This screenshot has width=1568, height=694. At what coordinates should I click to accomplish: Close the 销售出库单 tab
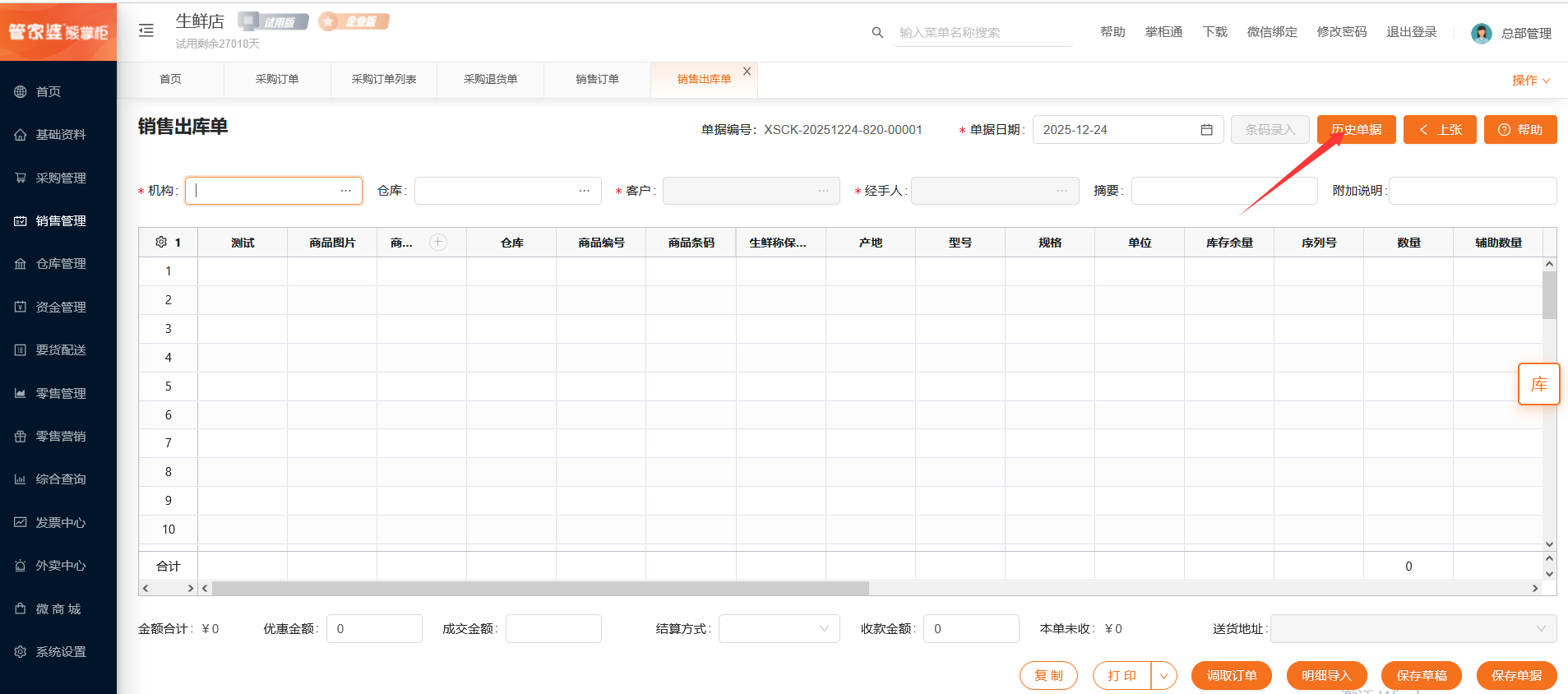point(747,72)
